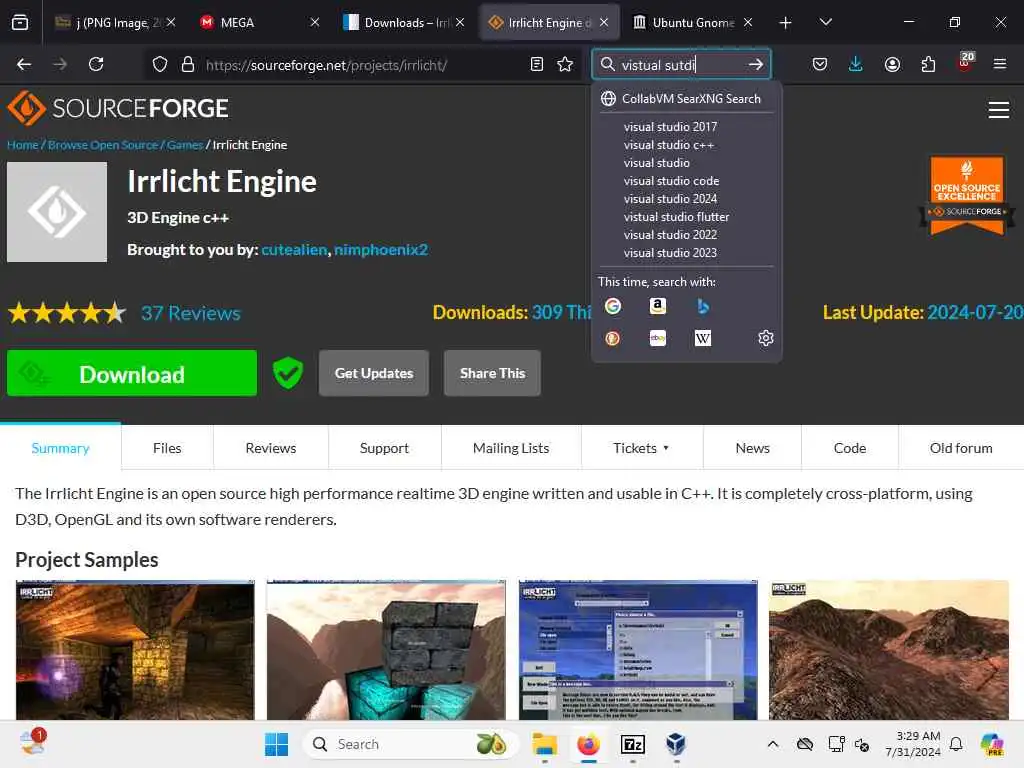Image resolution: width=1024 pixels, height=768 pixels.
Task: Search with Wikipedia engine icon
Action: [703, 338]
